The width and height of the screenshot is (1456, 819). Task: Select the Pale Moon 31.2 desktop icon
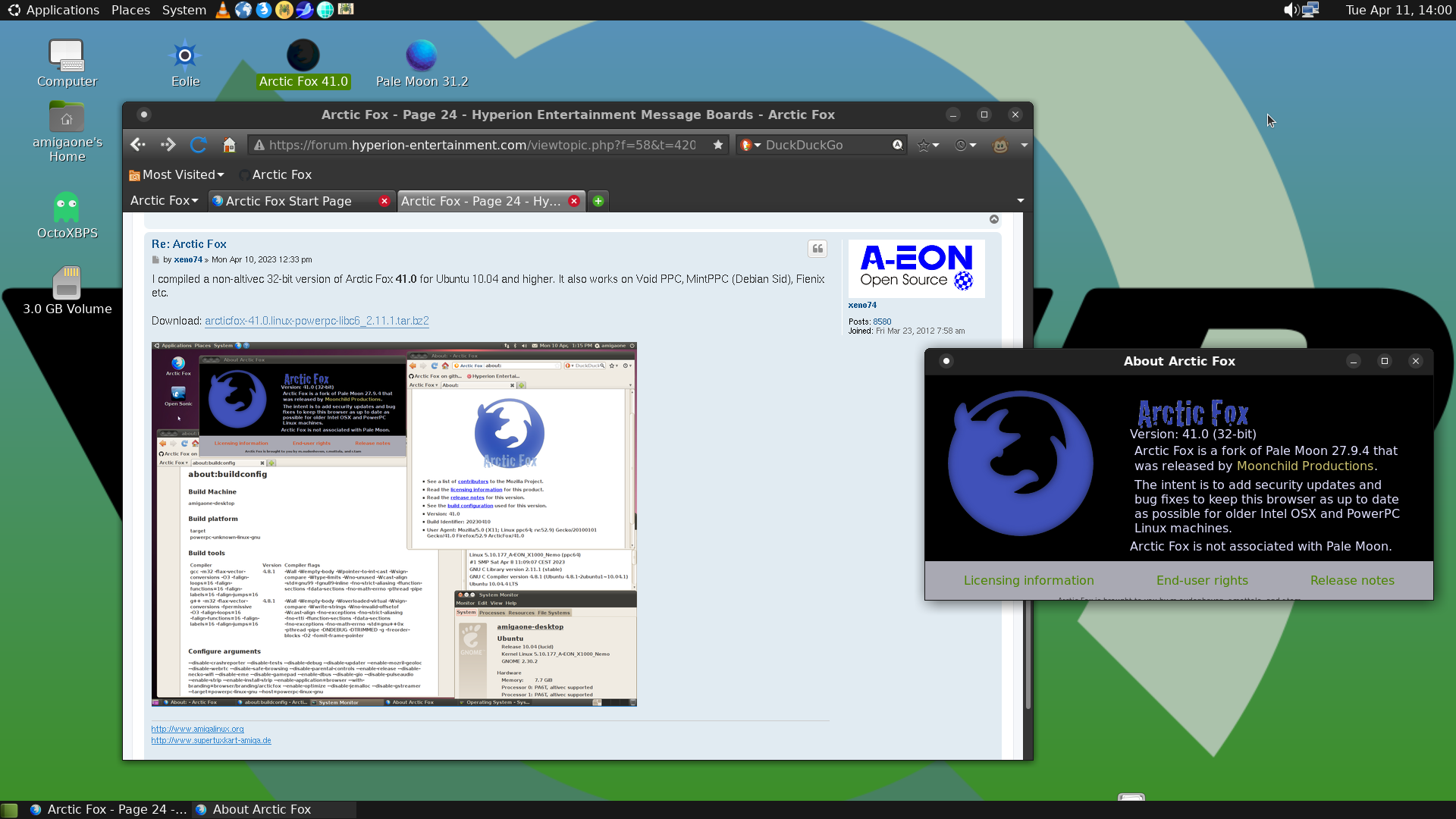422,64
